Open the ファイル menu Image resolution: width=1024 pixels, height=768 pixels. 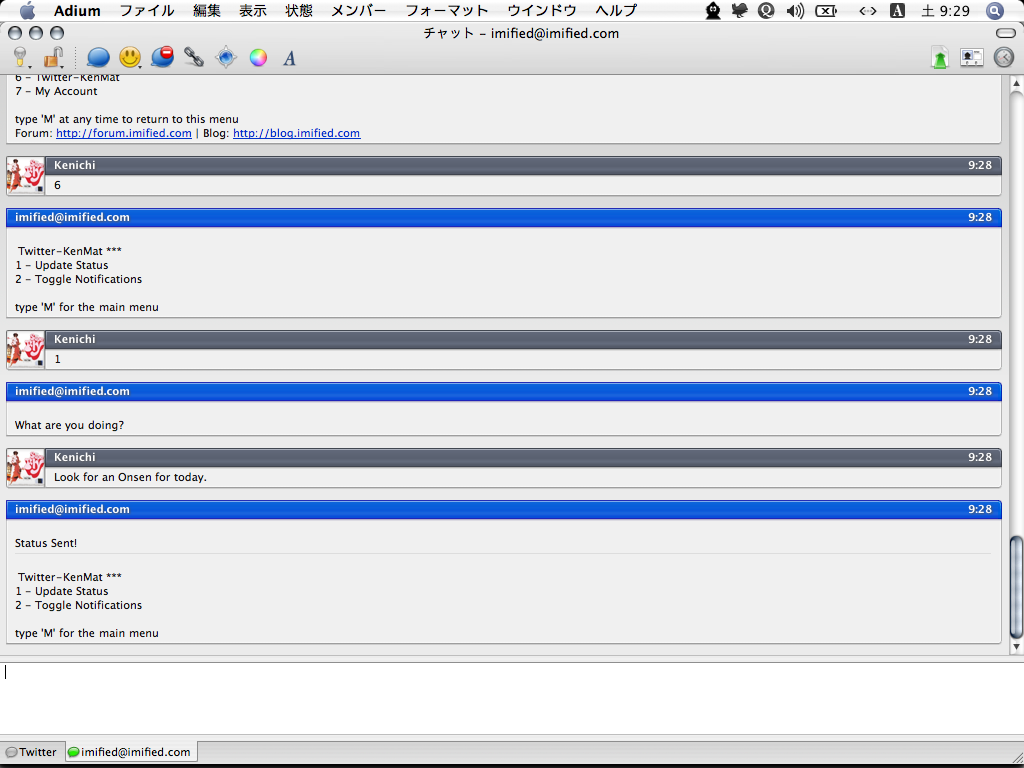tap(147, 10)
